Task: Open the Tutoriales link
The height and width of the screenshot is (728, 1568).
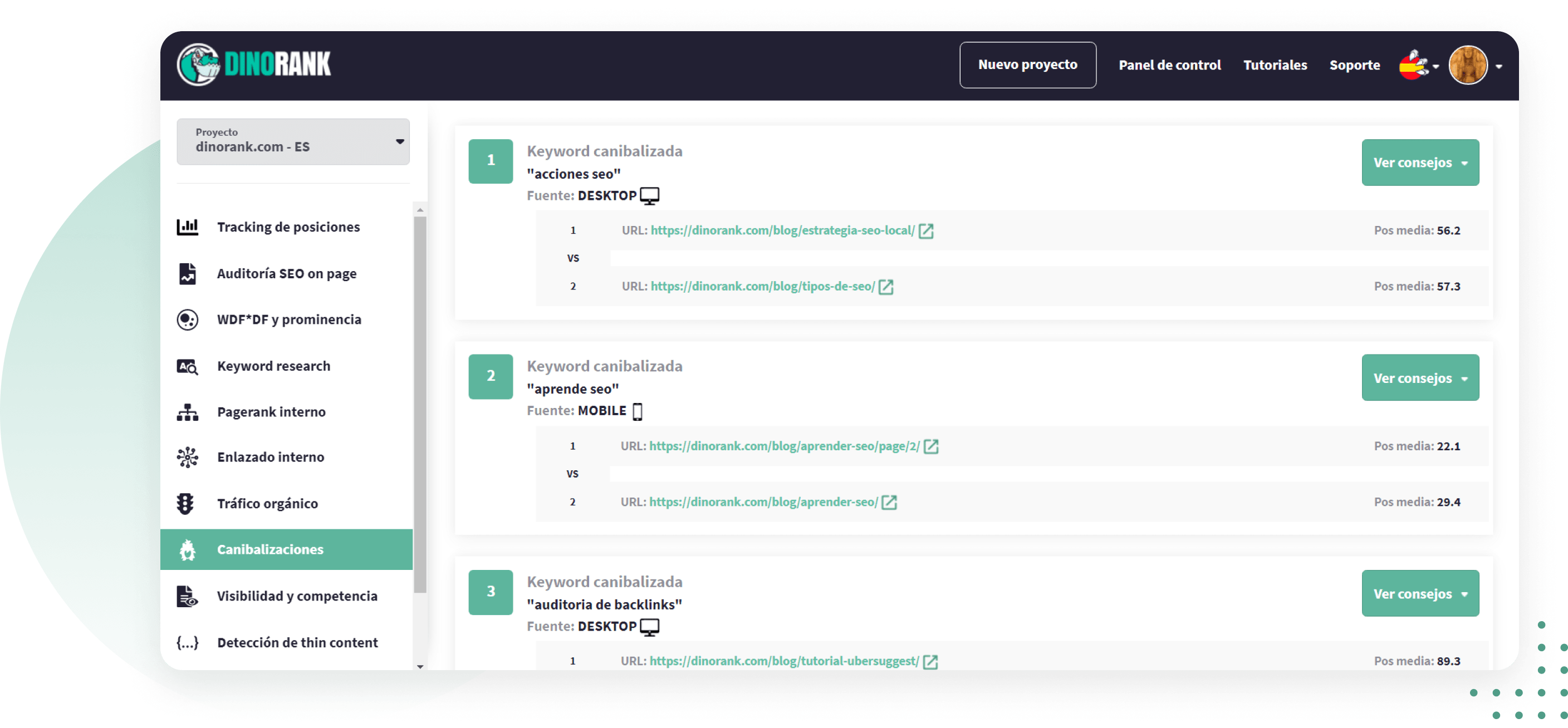Action: tap(1275, 65)
